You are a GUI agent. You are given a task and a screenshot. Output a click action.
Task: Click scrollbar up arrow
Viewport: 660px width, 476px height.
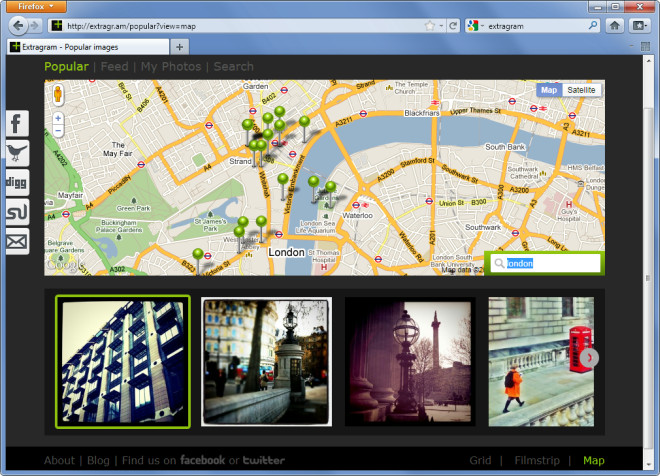[648, 61]
